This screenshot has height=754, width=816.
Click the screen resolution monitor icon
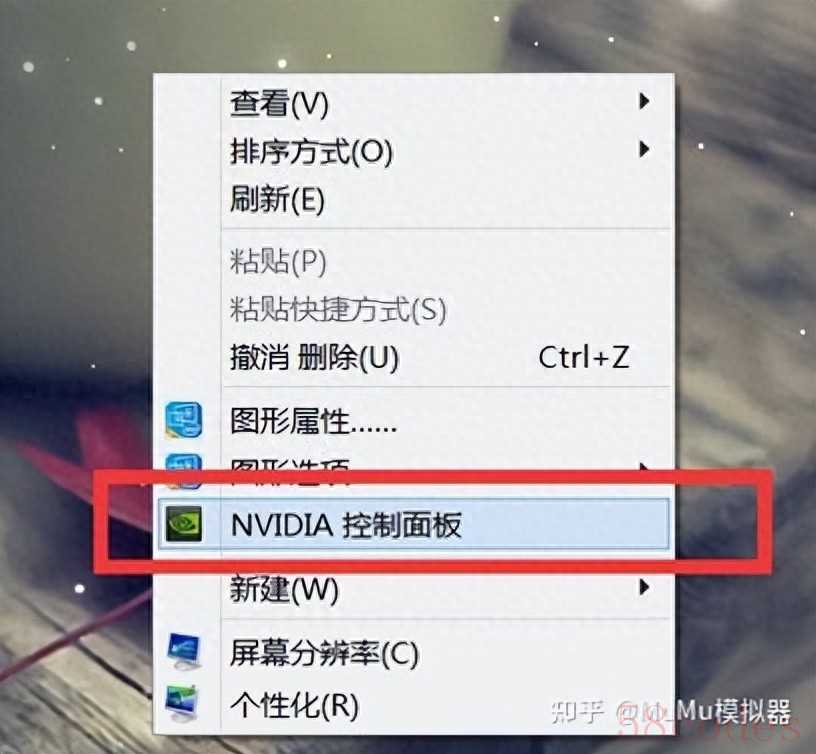(x=184, y=651)
